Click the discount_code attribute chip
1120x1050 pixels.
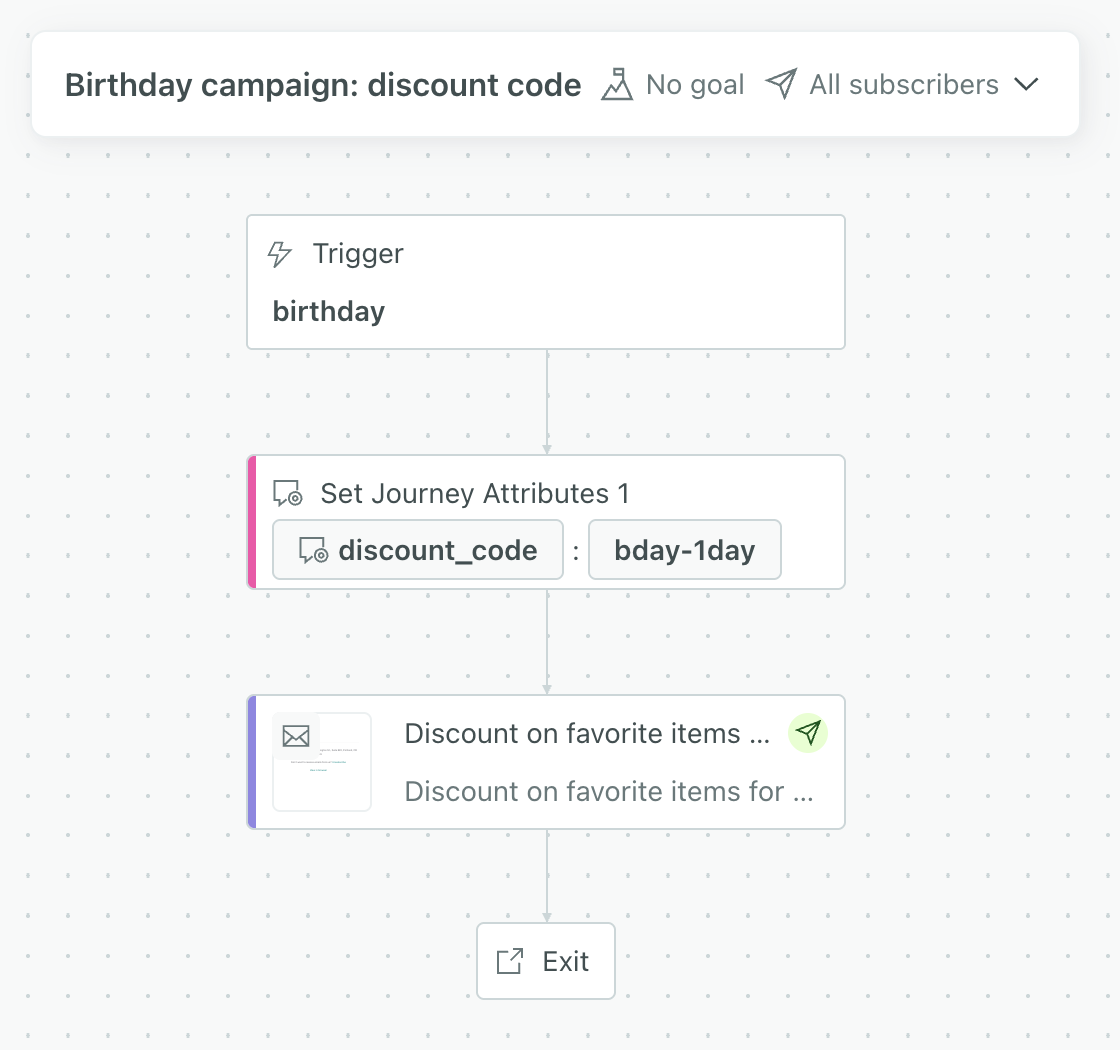tap(418, 550)
